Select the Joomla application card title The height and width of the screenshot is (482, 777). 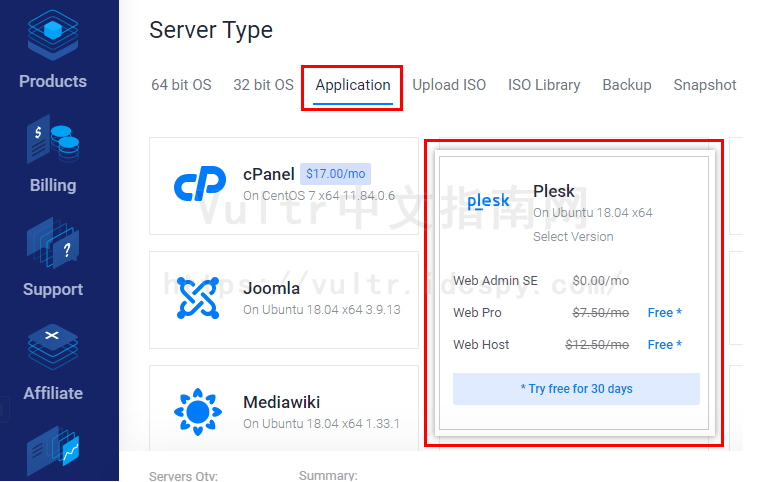272,288
